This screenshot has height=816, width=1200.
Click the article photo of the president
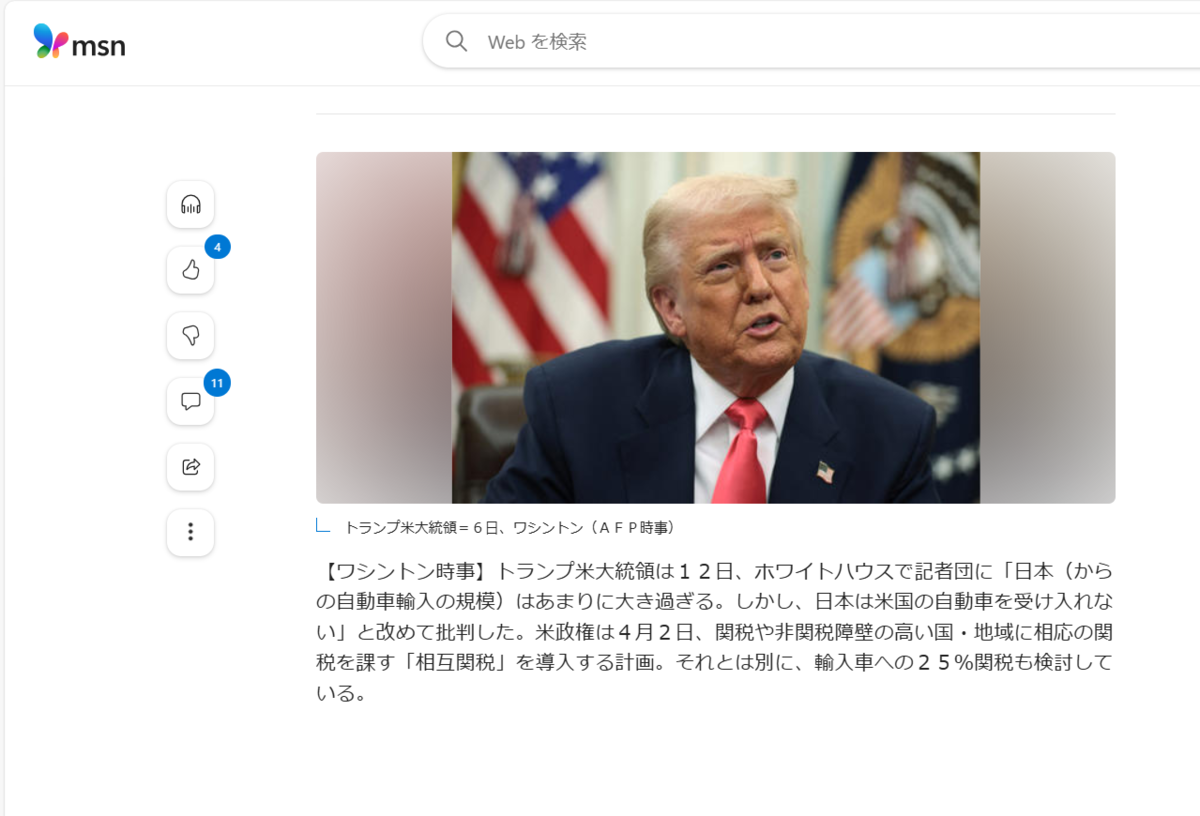pos(716,328)
